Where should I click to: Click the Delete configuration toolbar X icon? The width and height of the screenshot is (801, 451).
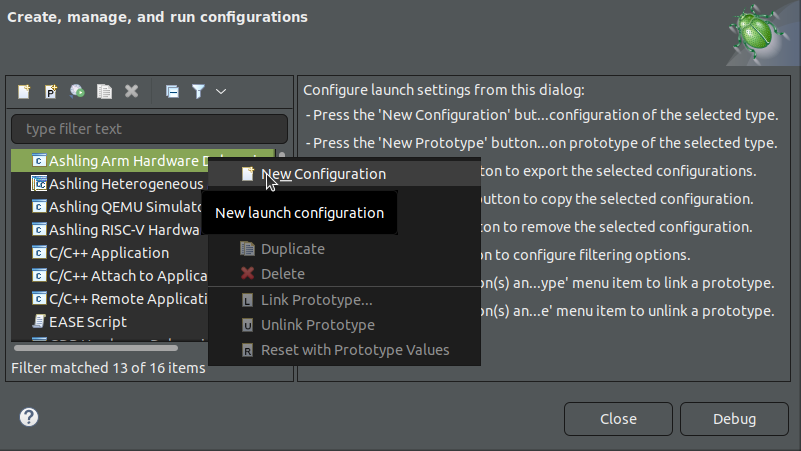coord(131,91)
